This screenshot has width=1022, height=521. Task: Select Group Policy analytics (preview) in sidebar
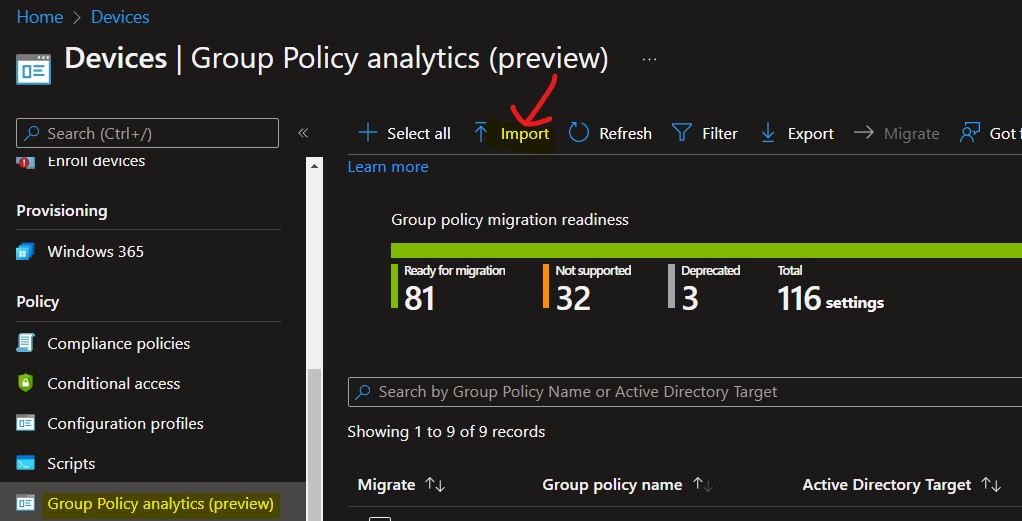[160, 503]
